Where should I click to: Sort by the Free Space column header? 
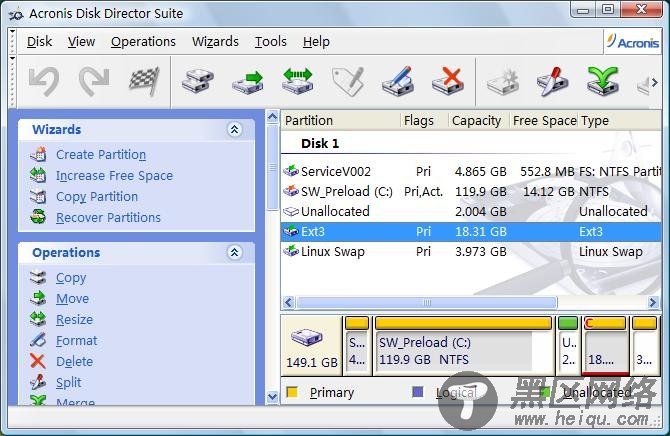544,121
